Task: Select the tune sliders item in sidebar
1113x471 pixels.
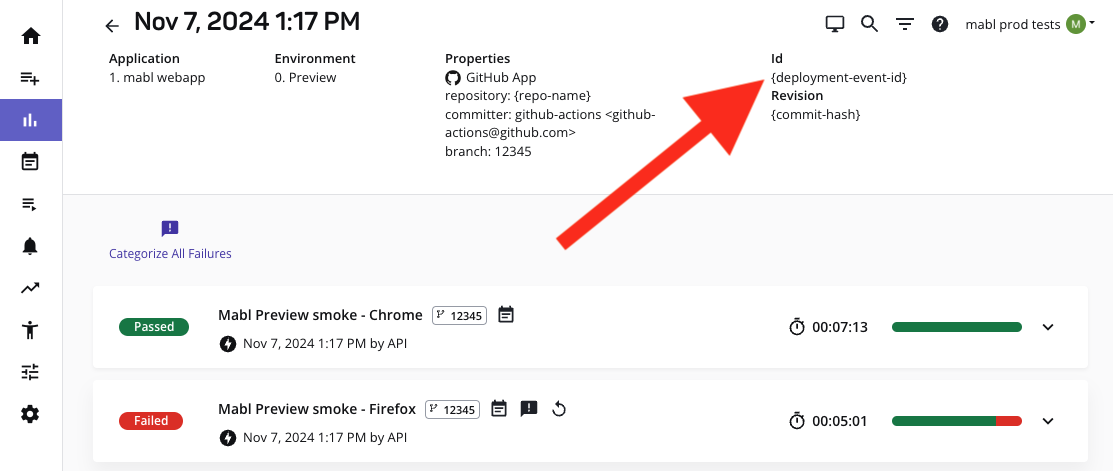Action: 30,372
